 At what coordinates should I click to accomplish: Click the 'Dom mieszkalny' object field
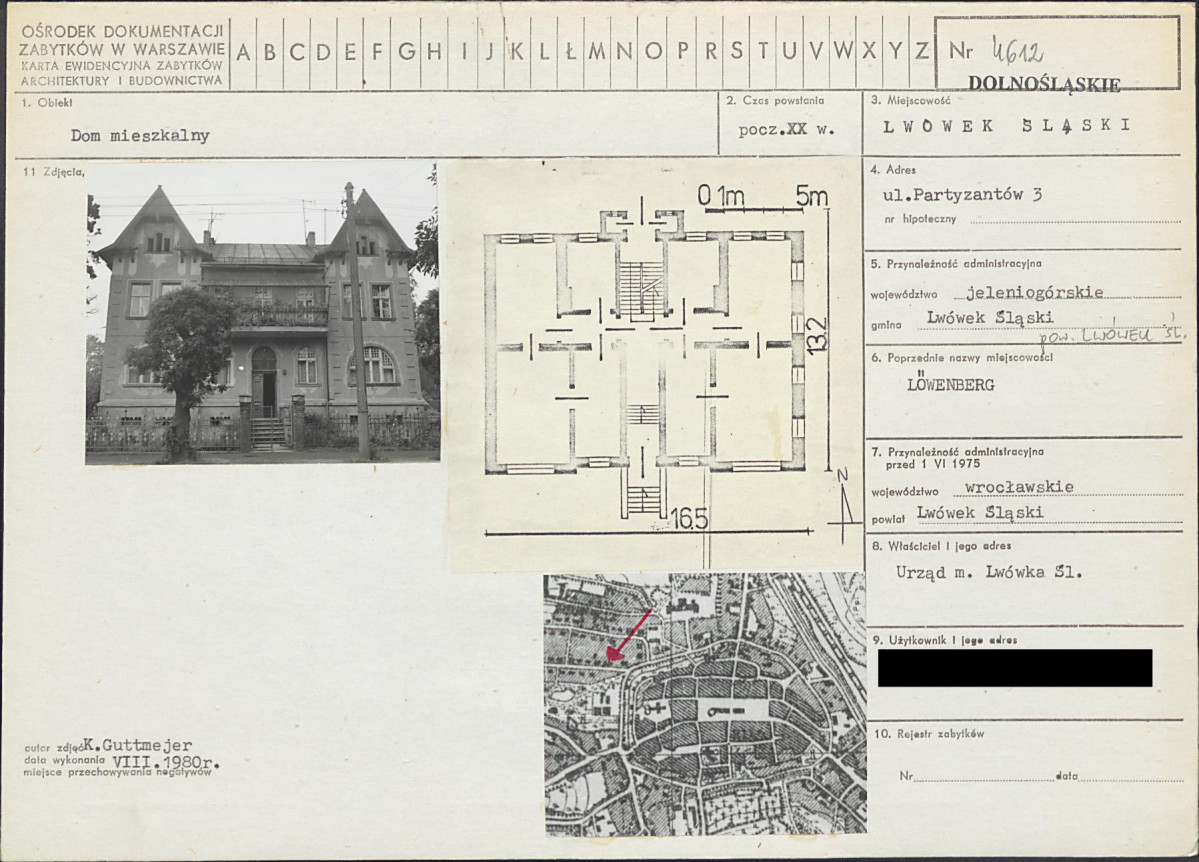[140, 136]
